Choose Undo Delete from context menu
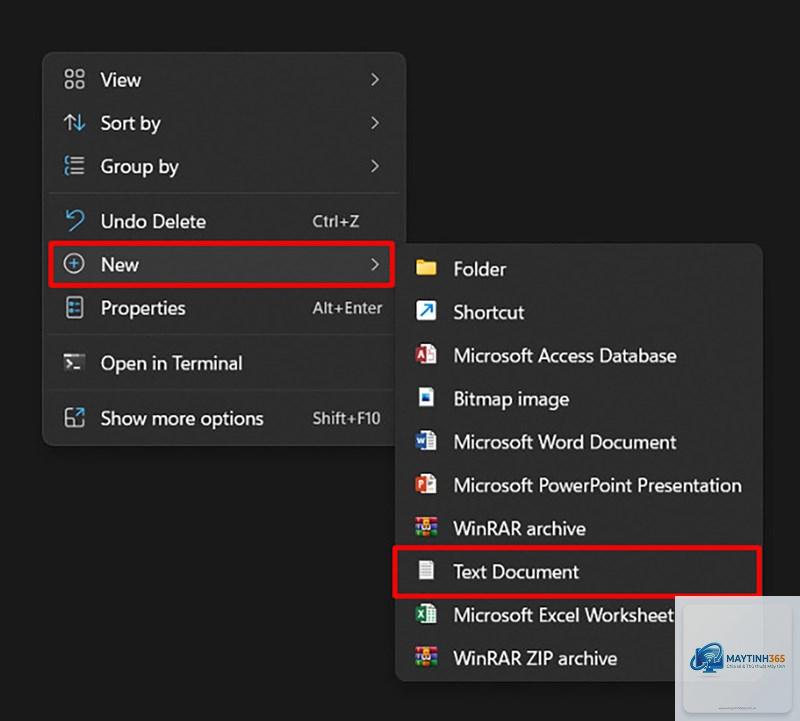Image resolution: width=800 pixels, height=721 pixels. [x=223, y=221]
